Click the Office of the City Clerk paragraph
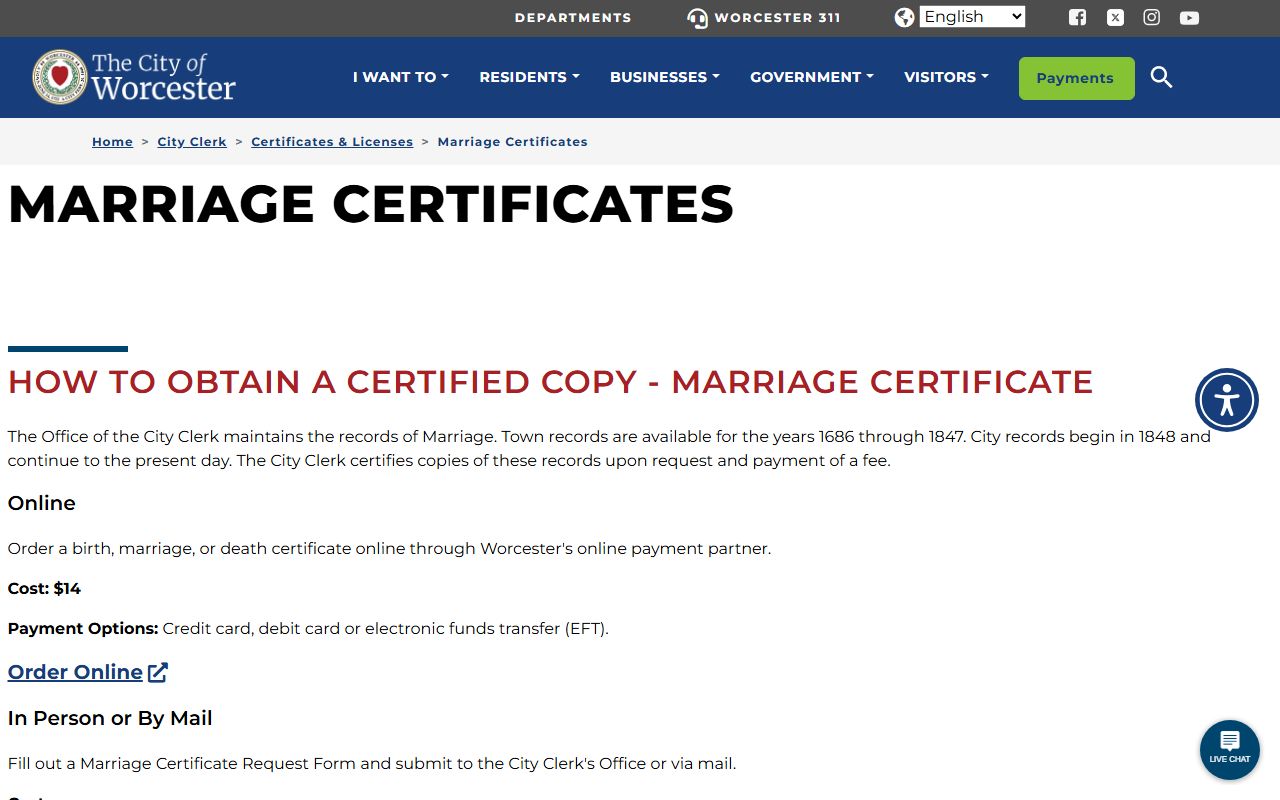1280x800 pixels. (x=609, y=449)
